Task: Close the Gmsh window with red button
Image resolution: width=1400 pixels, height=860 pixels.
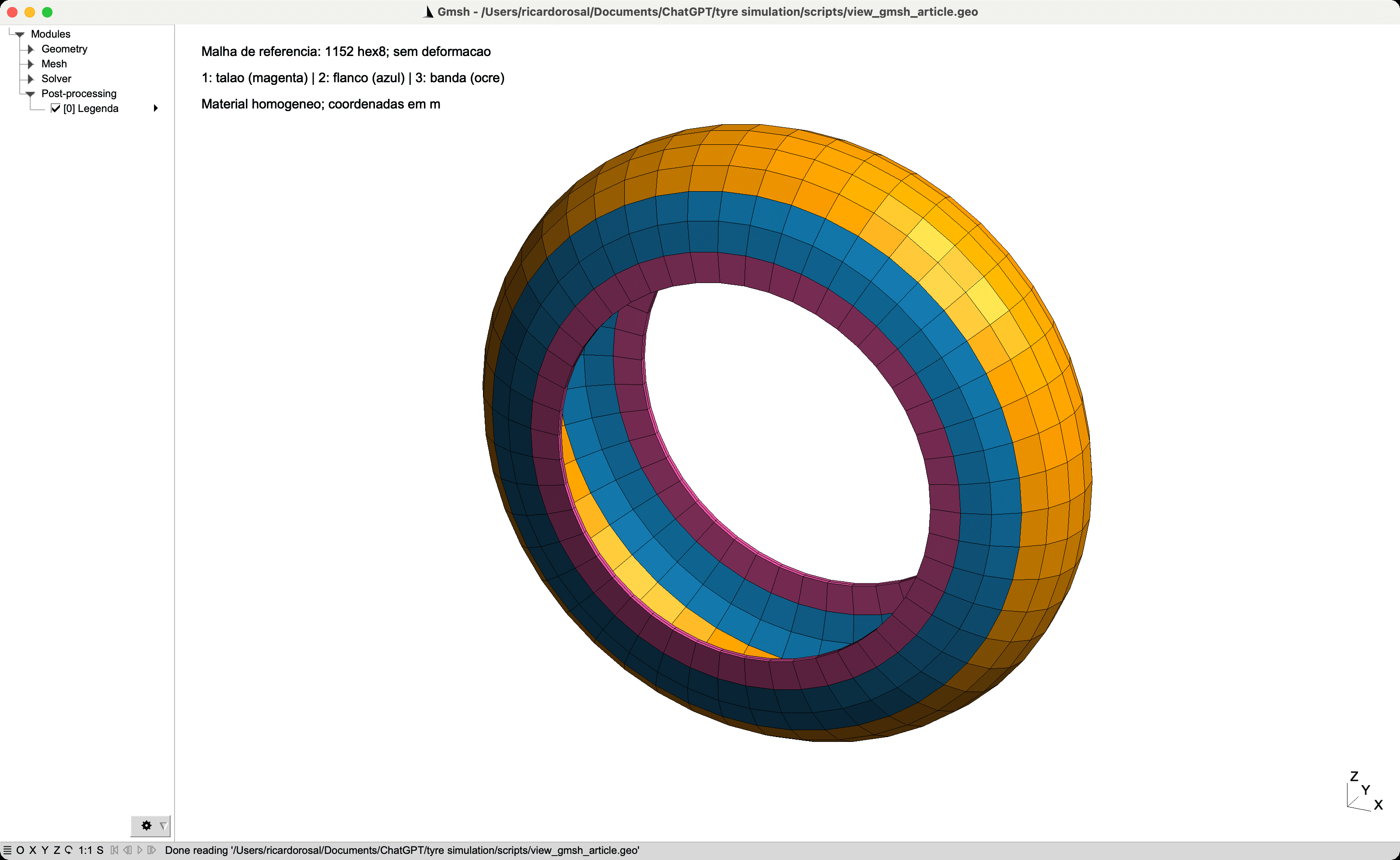Action: coord(12,12)
